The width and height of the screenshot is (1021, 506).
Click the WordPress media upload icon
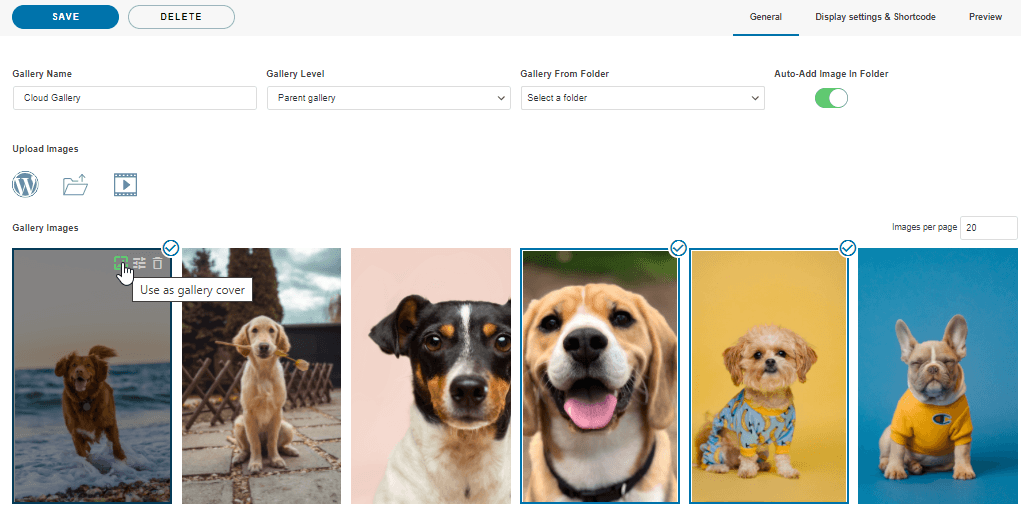pos(25,185)
